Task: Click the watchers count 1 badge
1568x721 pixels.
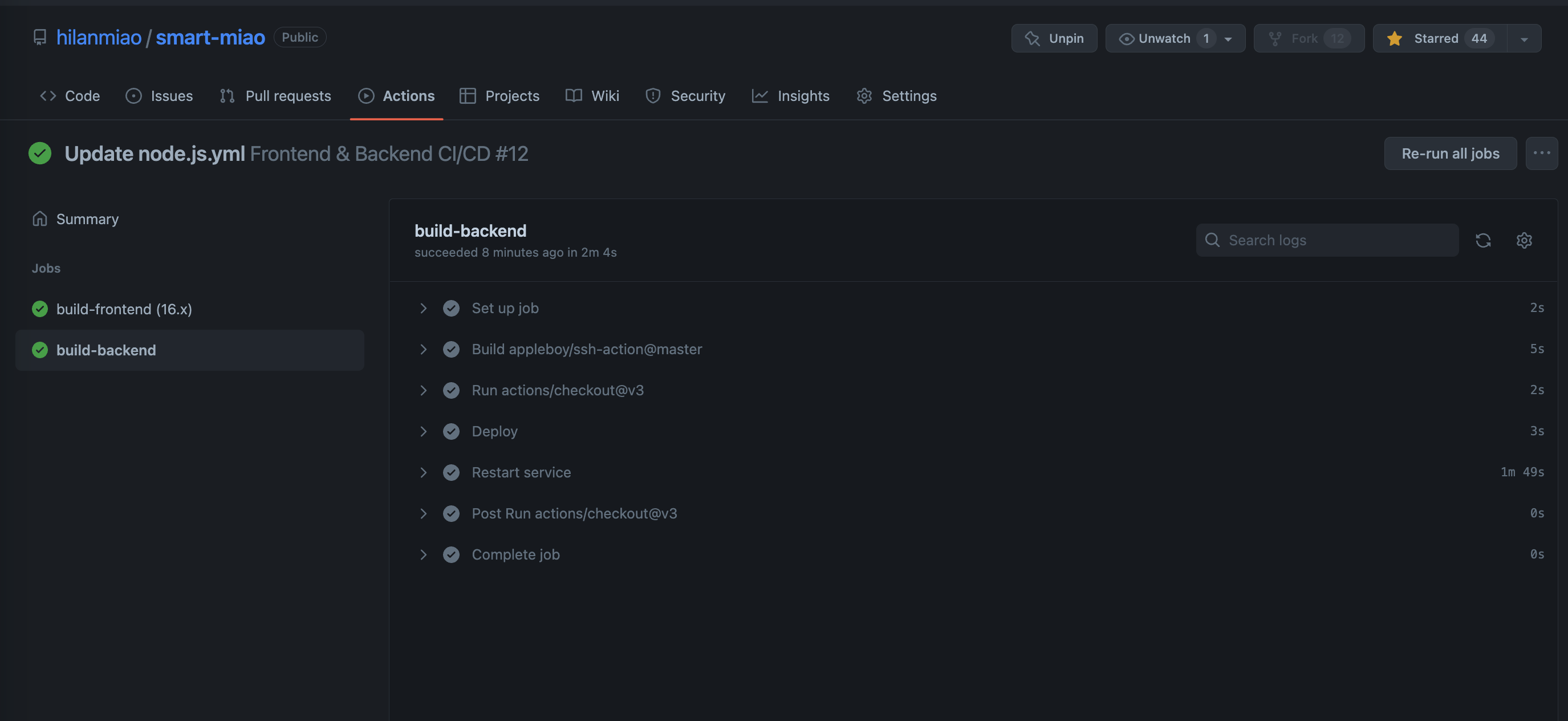Action: (1206, 38)
